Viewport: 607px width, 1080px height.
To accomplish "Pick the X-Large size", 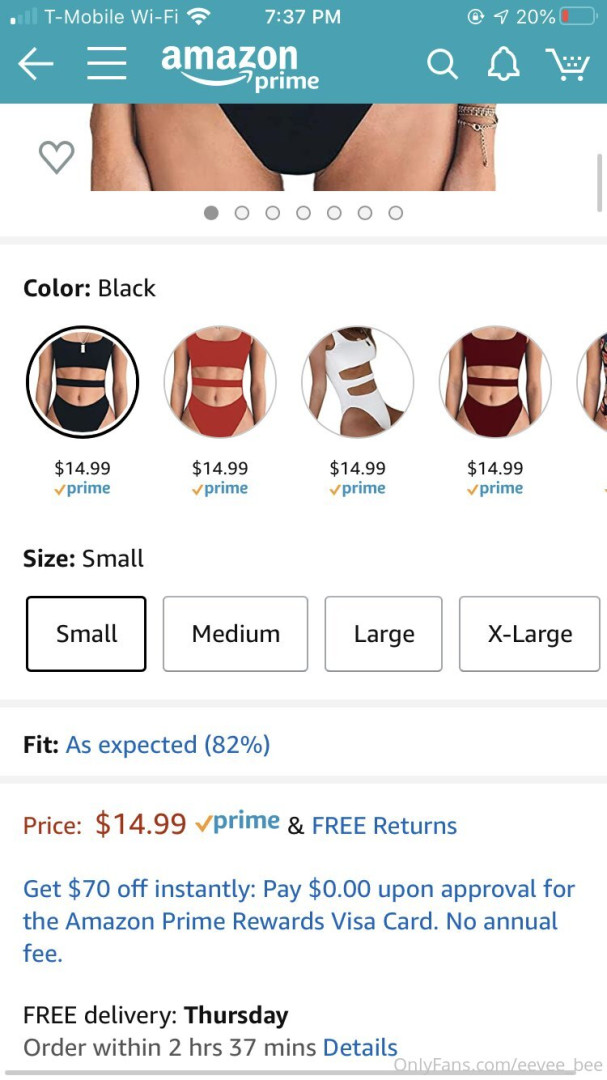I will click(x=530, y=634).
